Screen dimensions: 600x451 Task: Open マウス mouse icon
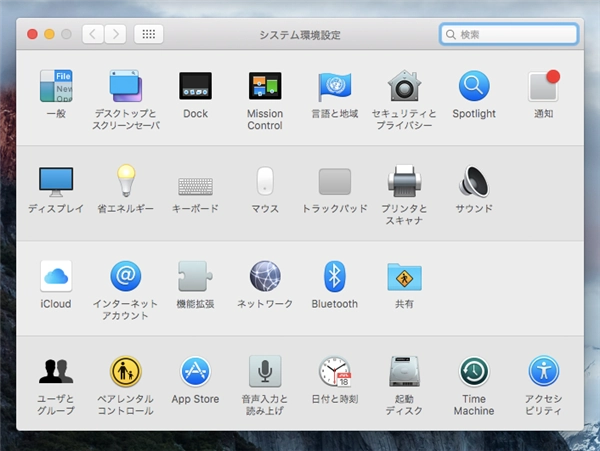[x=265, y=181]
